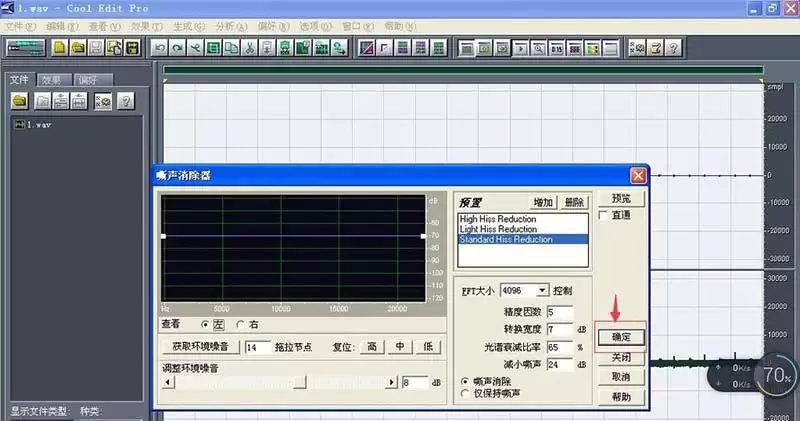Select the 右 (right) channel radio button

tap(240, 324)
